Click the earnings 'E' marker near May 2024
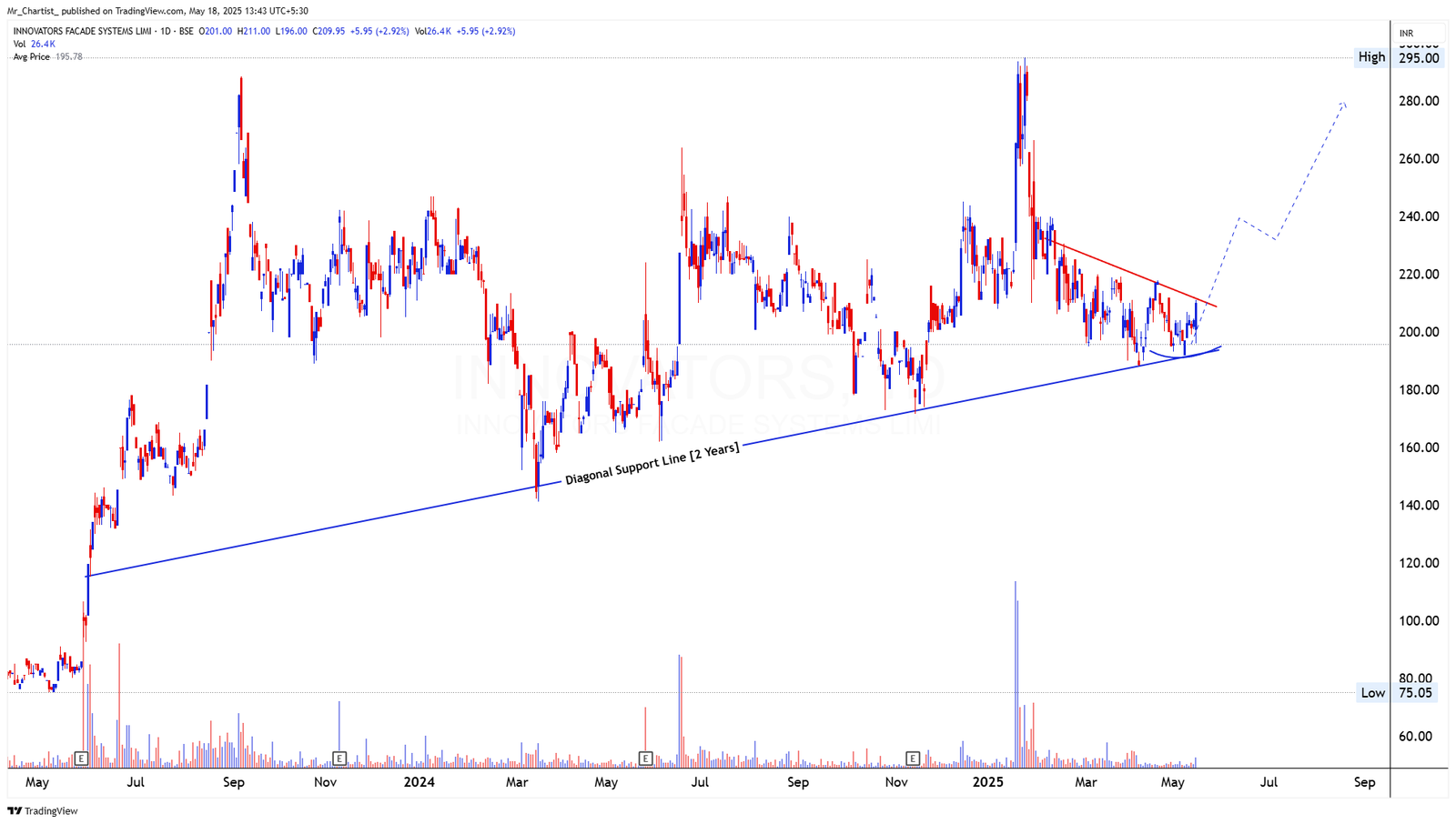1456x824 pixels. coord(646,757)
